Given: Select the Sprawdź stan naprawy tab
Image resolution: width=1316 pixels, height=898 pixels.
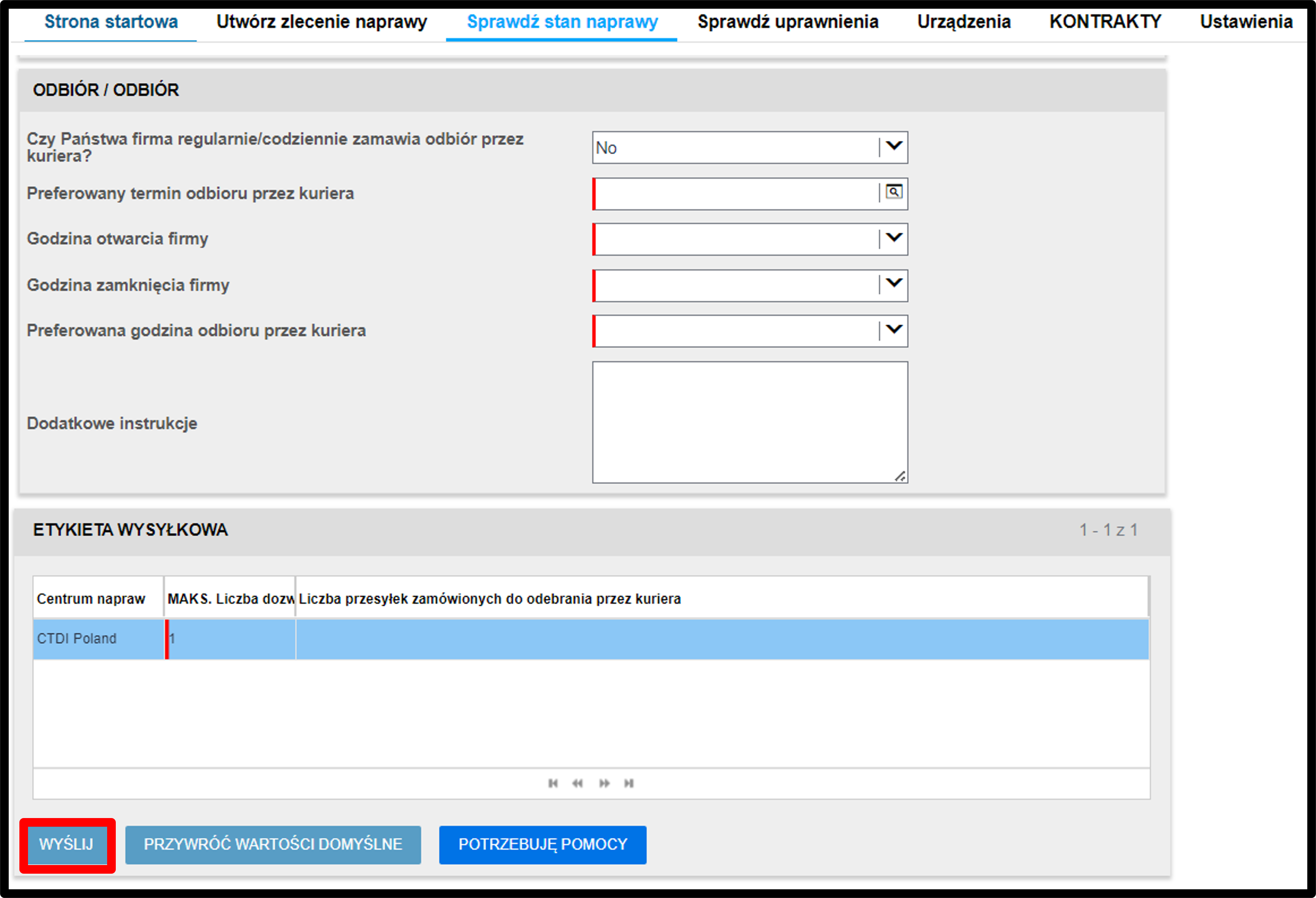Looking at the screenshot, I should click(562, 22).
